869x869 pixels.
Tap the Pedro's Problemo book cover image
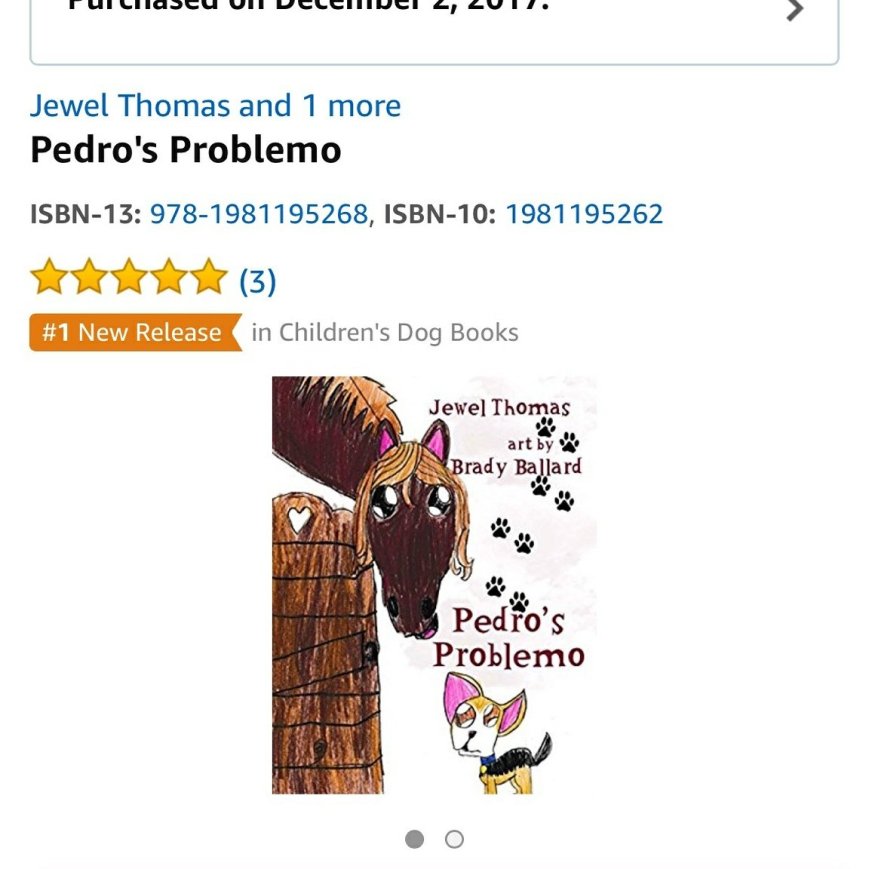pos(434,585)
